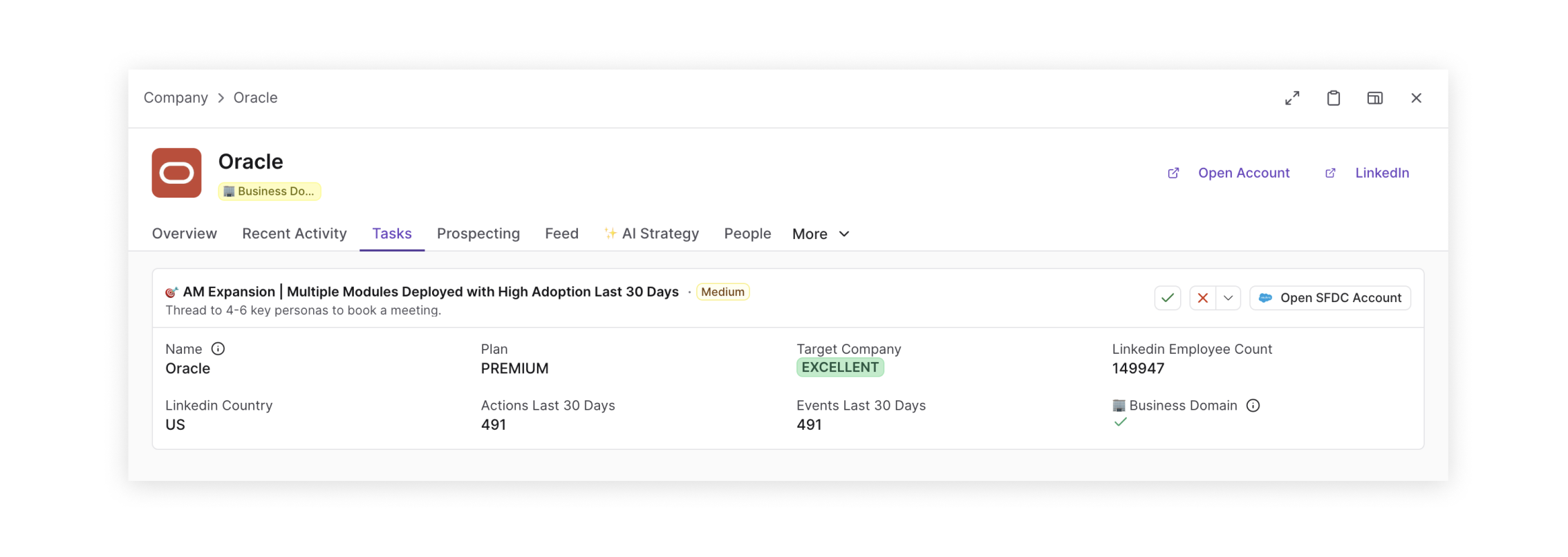Expand the panel to full screen
This screenshot has width=1568, height=557.
1292,98
